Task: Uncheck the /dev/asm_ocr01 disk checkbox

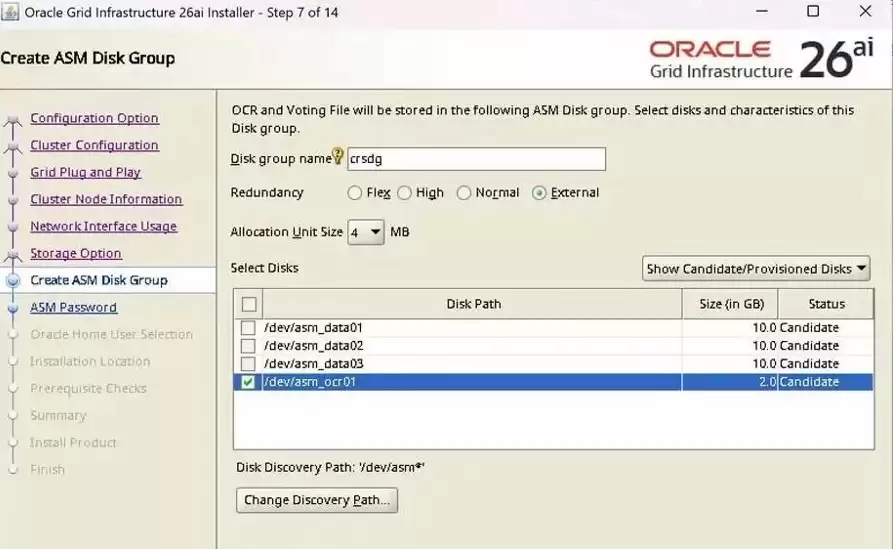Action: [x=248, y=382]
